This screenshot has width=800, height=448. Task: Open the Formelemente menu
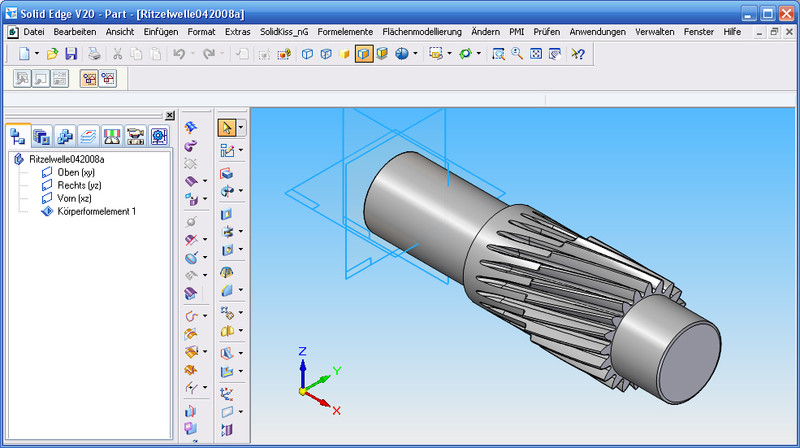click(x=346, y=32)
